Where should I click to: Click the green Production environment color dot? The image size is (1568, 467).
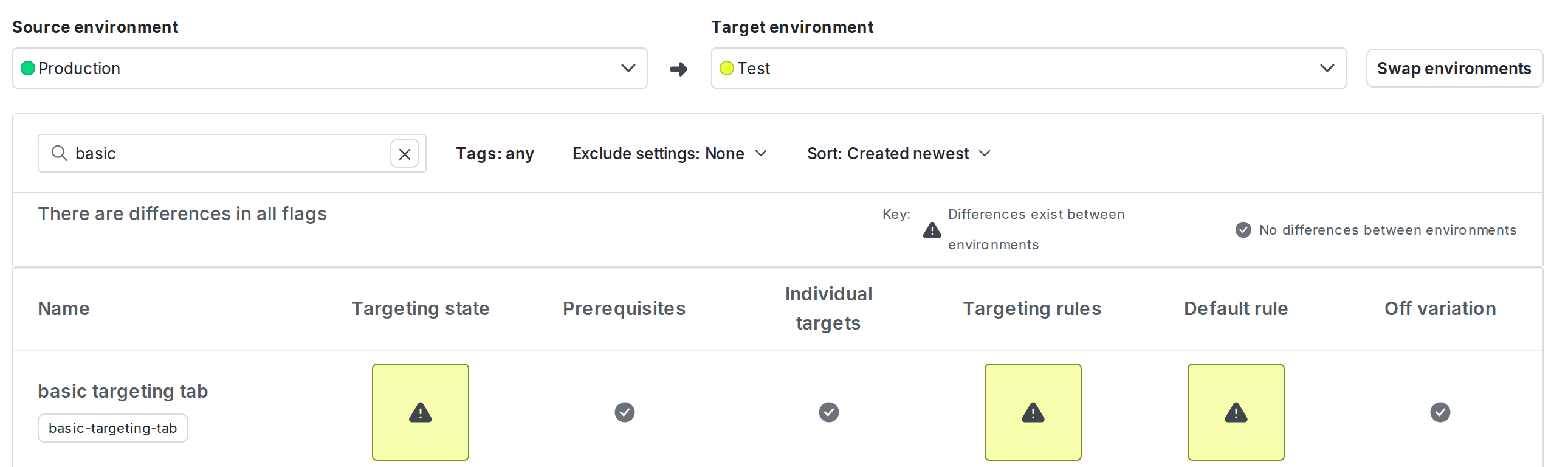(x=28, y=68)
